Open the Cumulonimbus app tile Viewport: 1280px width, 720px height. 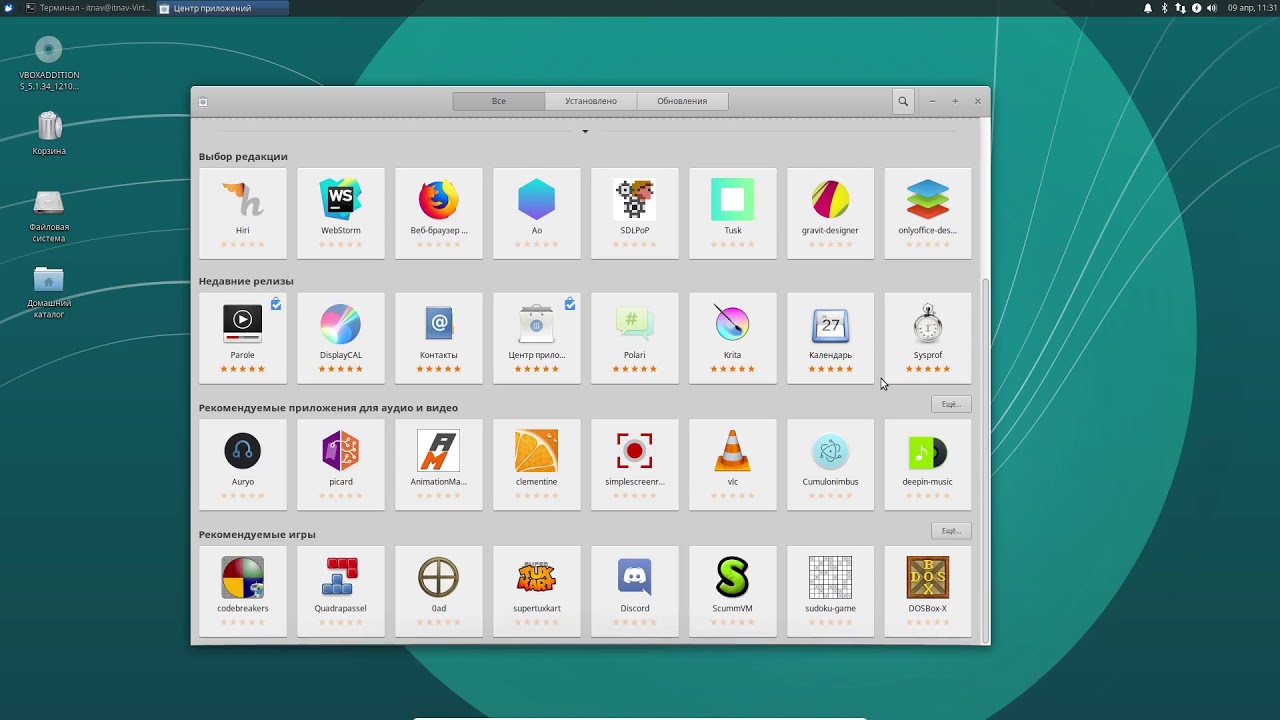click(x=831, y=465)
